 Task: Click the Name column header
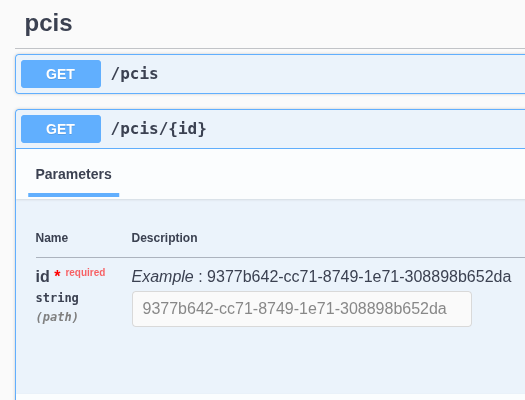pyautogui.click(x=52, y=238)
